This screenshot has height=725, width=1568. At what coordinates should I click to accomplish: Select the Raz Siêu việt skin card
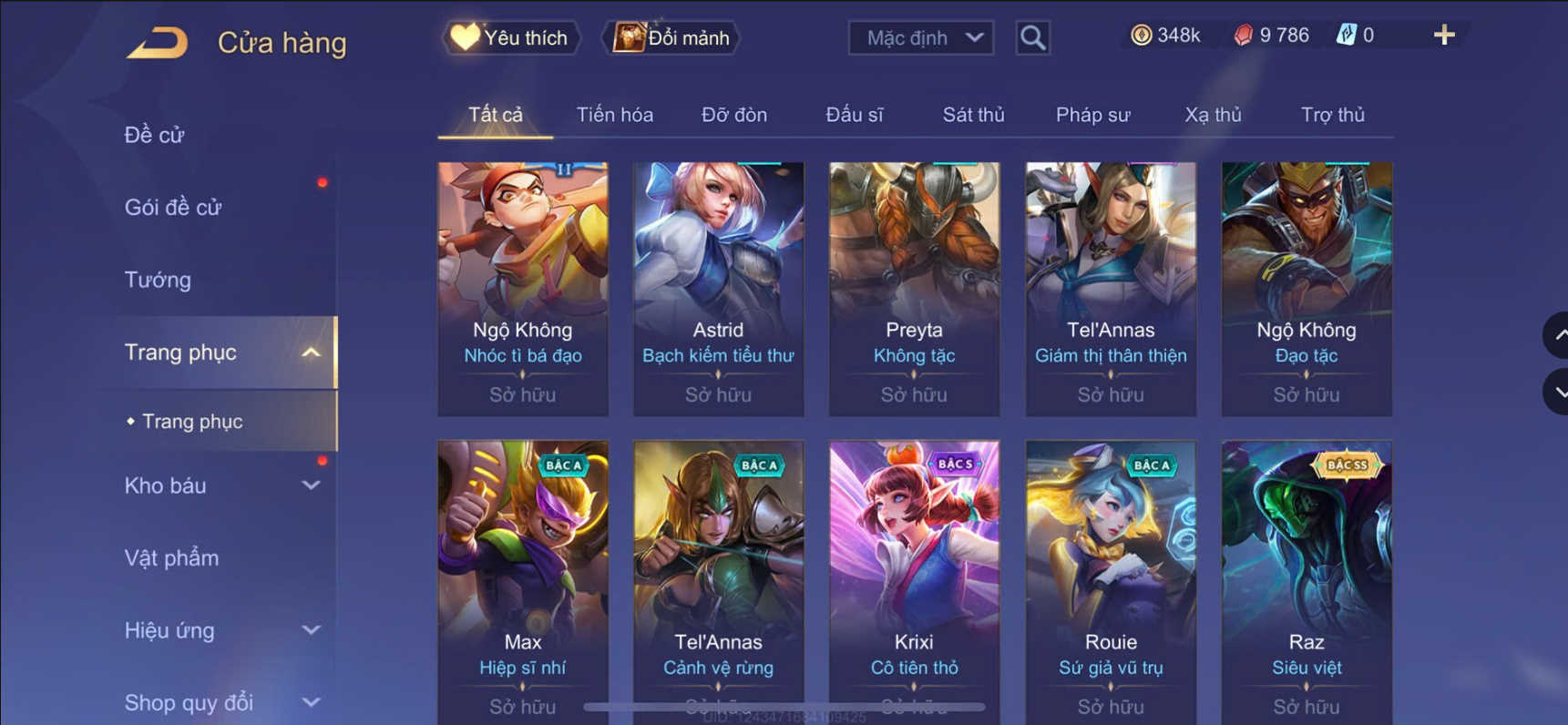coord(1307,583)
